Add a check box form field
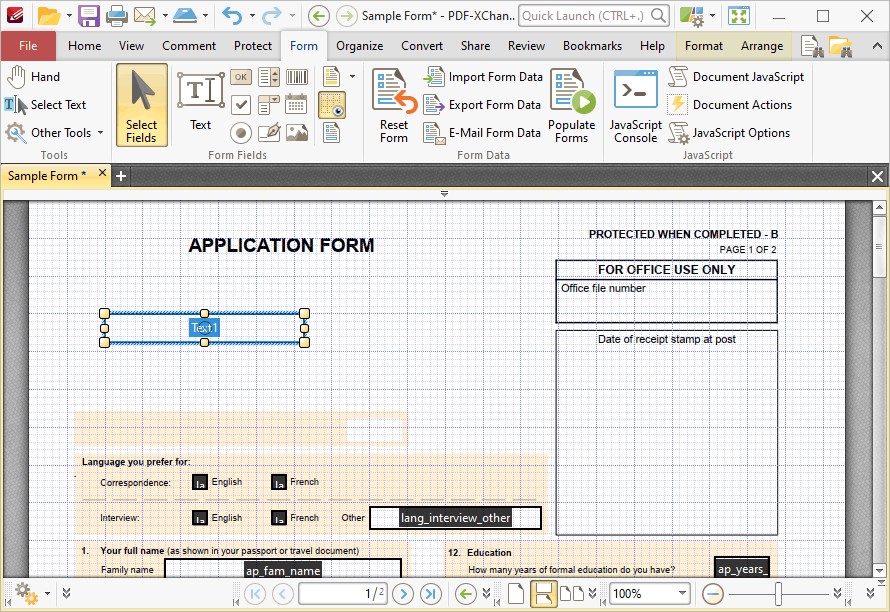The height and width of the screenshot is (612, 890). [x=241, y=104]
